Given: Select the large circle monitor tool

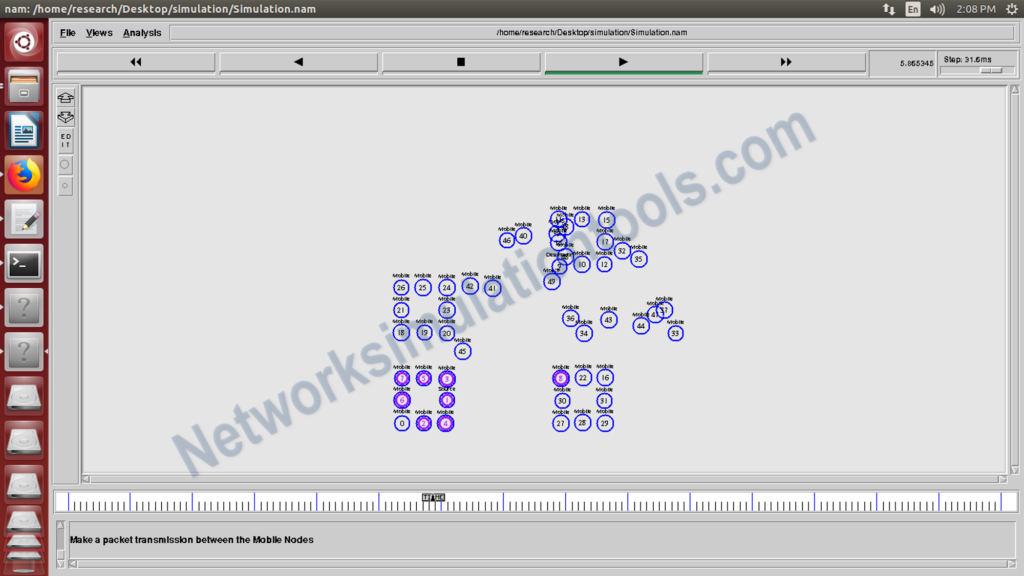Looking at the screenshot, I should [64, 166].
